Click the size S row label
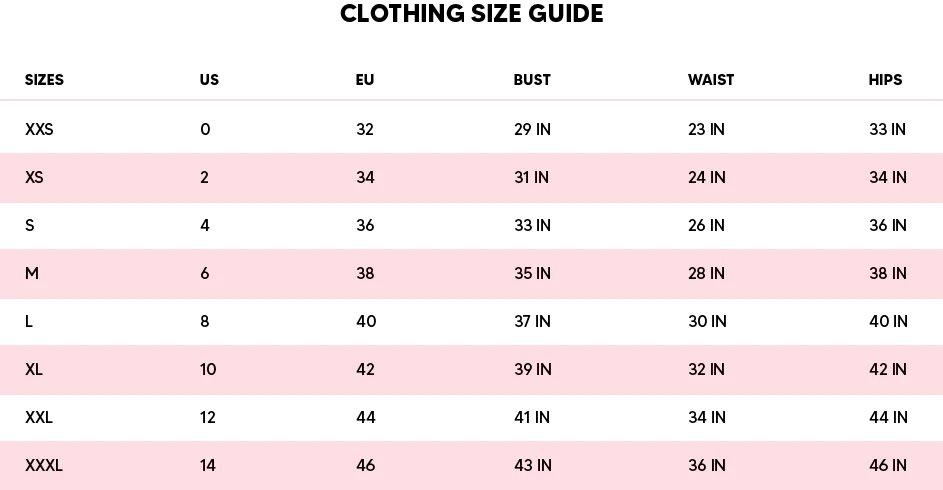Image resolution: width=943 pixels, height=490 pixels. click(30, 225)
